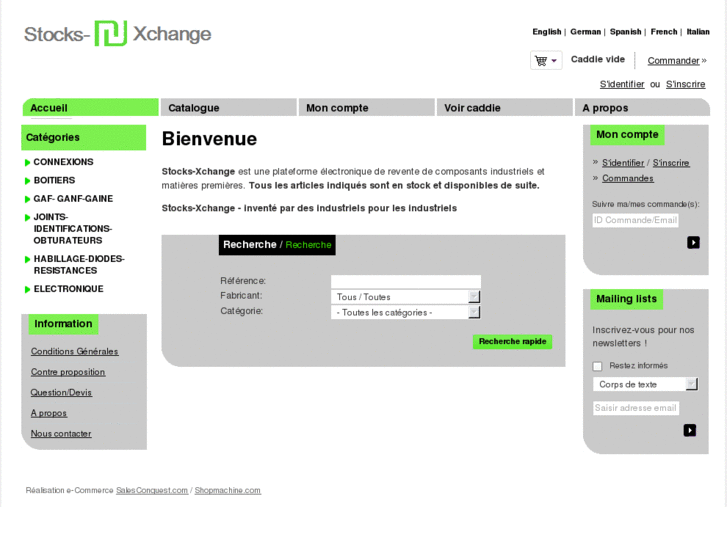Click S'identifier link below the cart
Screen dimensions: 727x545
(x=622, y=84)
